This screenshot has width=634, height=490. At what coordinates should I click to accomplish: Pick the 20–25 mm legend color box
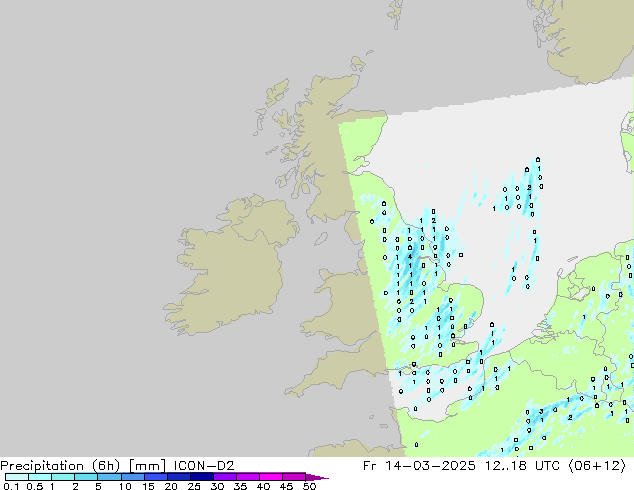click(179, 477)
